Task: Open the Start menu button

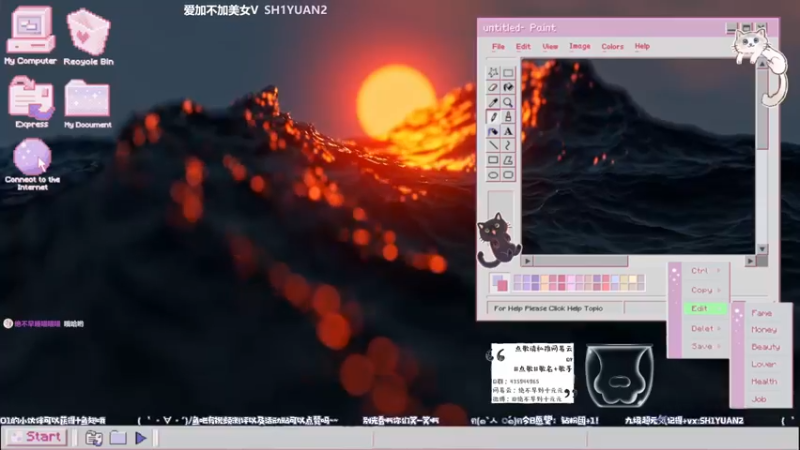Action: (38, 437)
